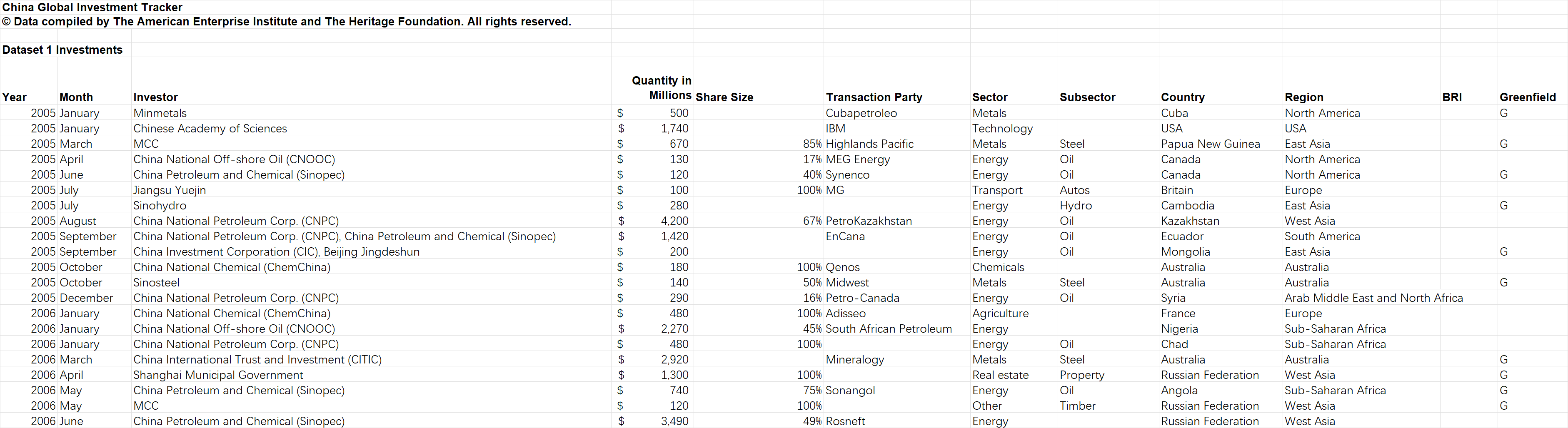Click the Subsector column header cell

[x=1087, y=97]
